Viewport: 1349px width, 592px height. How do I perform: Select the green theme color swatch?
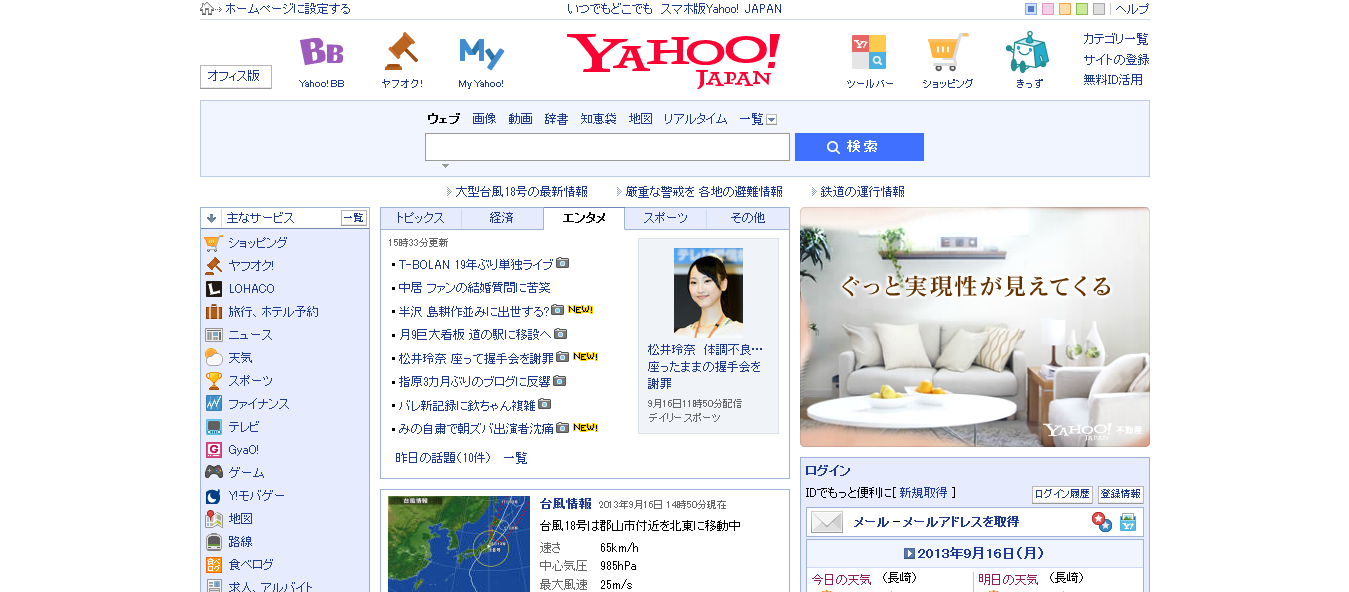click(1082, 9)
